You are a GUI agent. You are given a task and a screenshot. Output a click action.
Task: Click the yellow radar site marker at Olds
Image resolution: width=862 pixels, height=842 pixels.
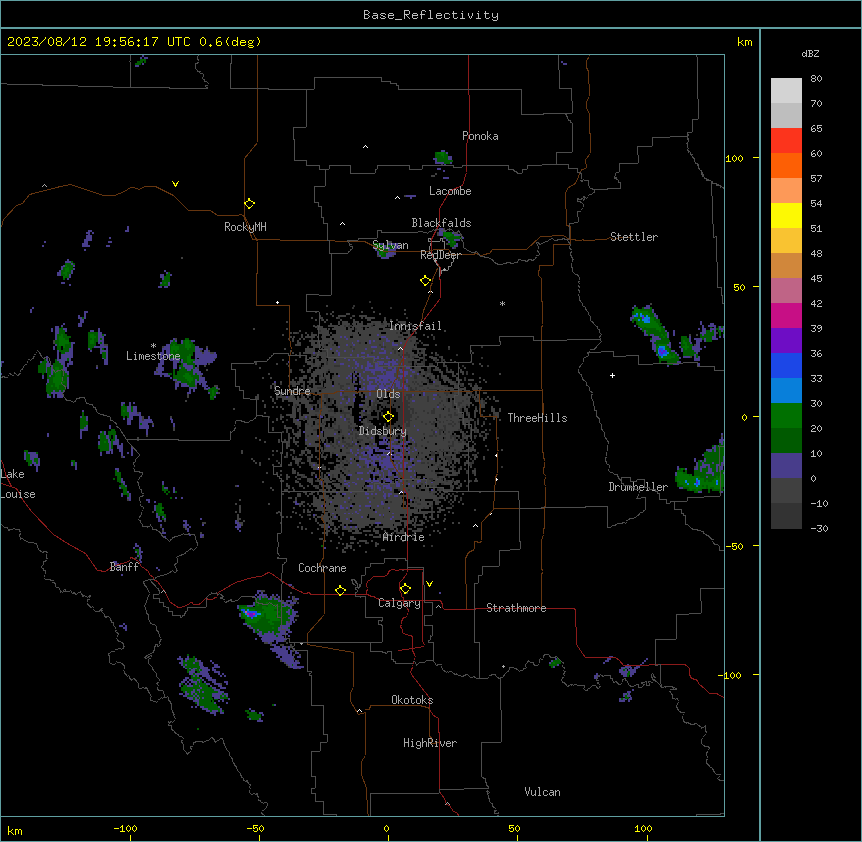pyautogui.click(x=388, y=417)
